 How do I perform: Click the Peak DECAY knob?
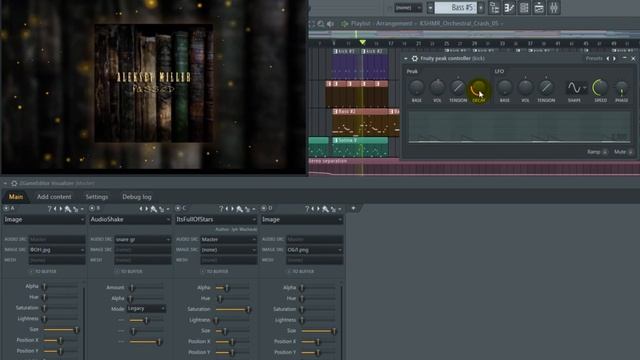[478, 87]
